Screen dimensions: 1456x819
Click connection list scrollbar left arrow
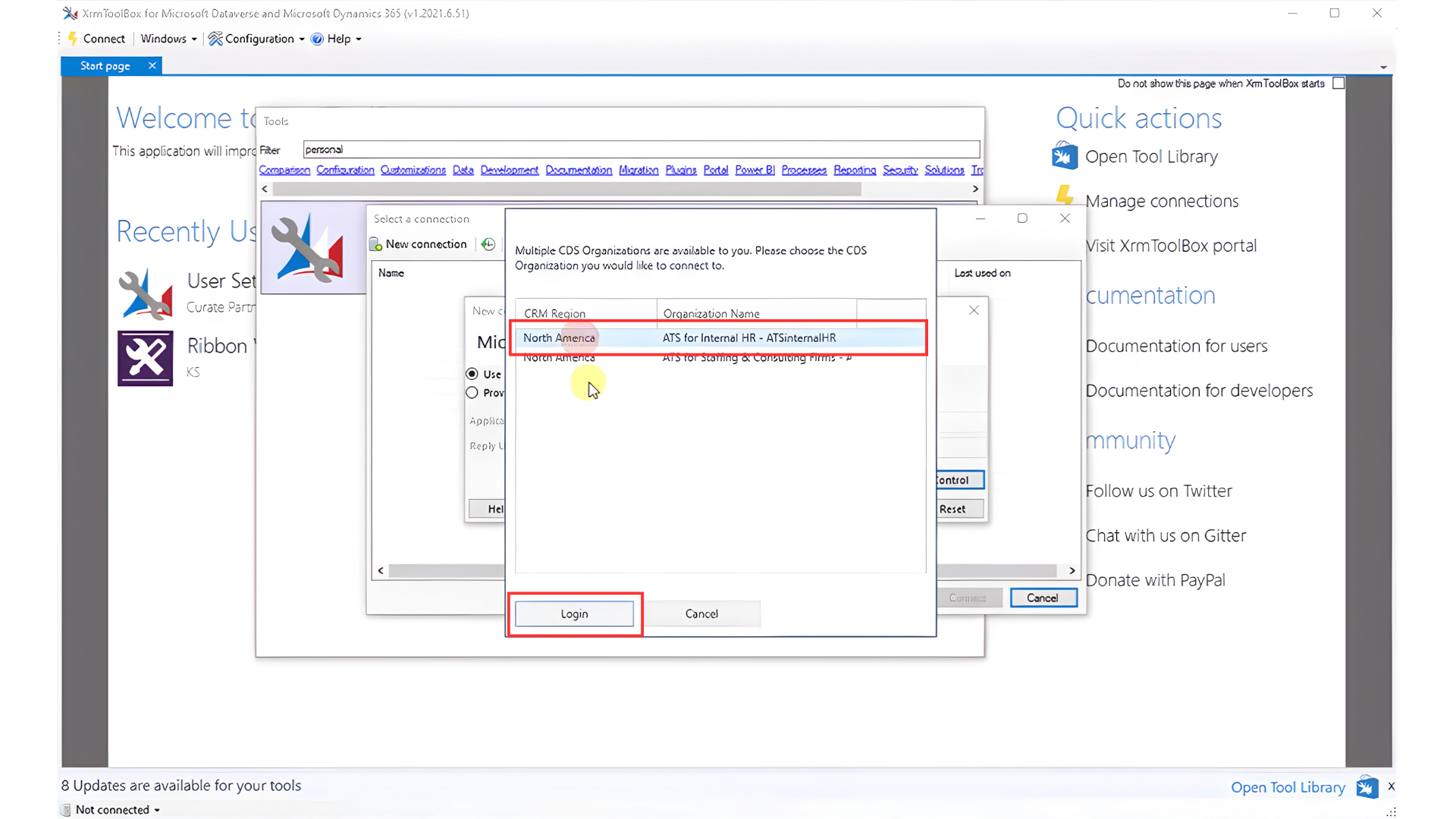point(381,571)
